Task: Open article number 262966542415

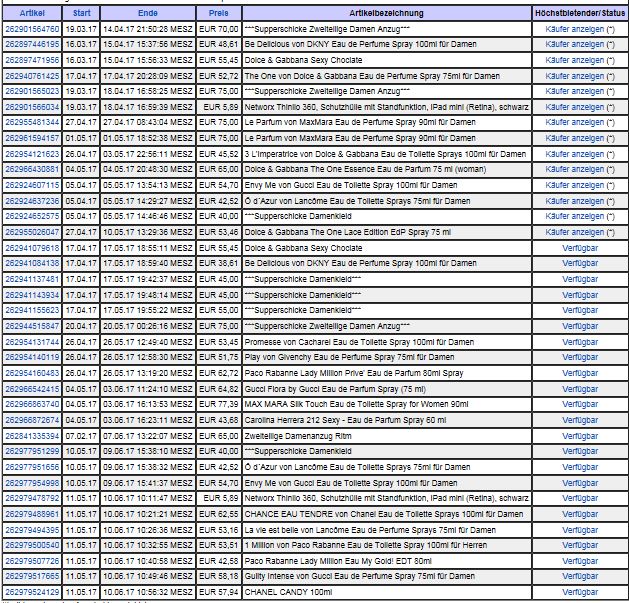Action: coord(32,389)
